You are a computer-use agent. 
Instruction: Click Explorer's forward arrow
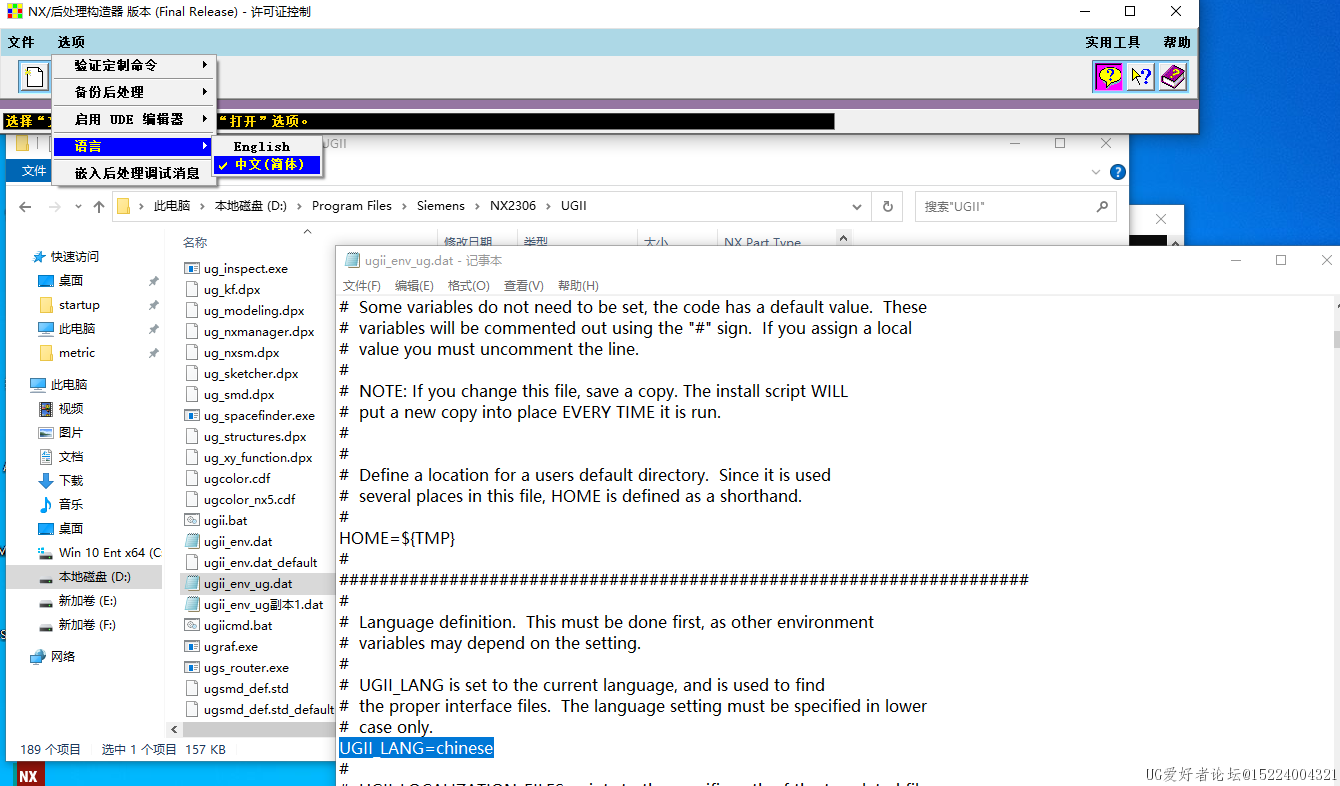pos(55,207)
